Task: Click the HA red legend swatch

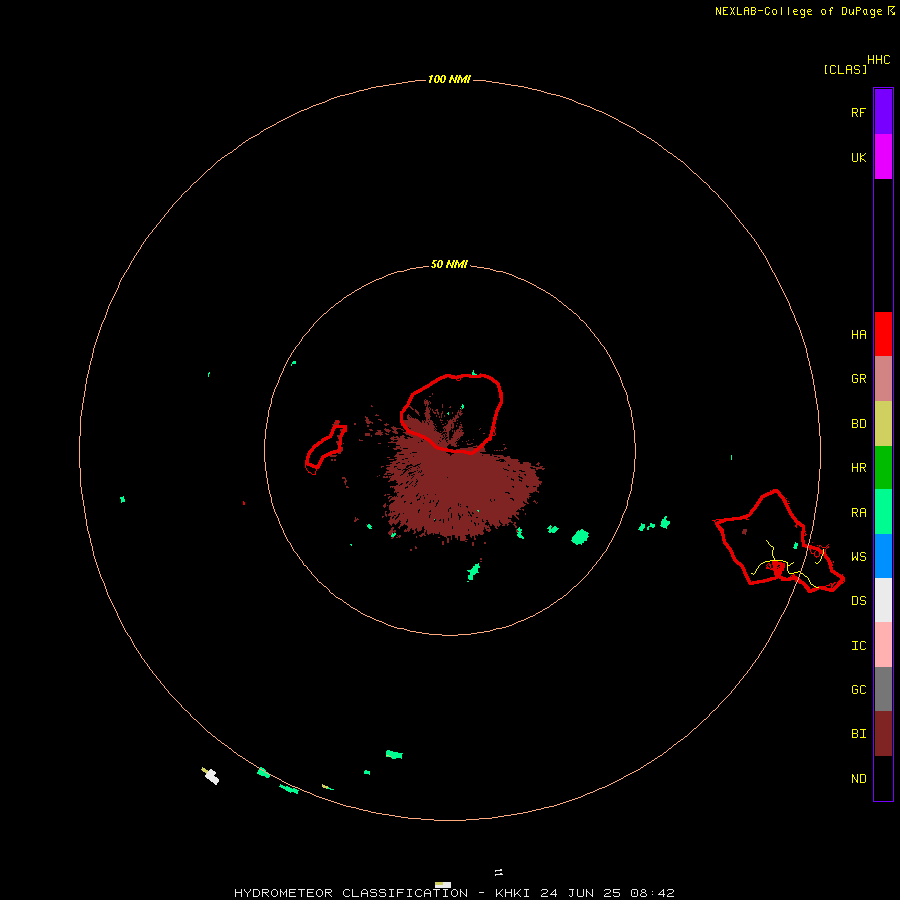Action: pos(883,334)
